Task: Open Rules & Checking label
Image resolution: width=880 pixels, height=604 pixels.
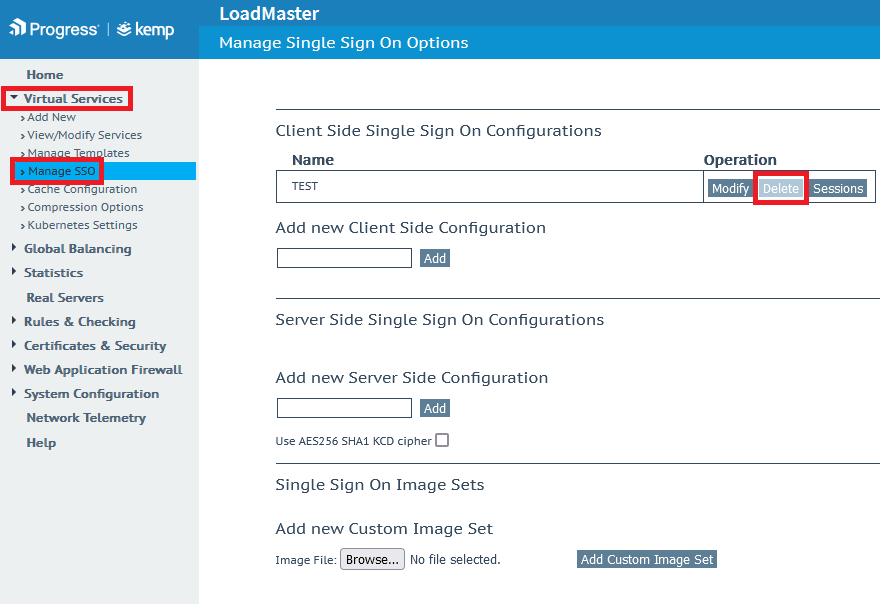Action: (80, 322)
